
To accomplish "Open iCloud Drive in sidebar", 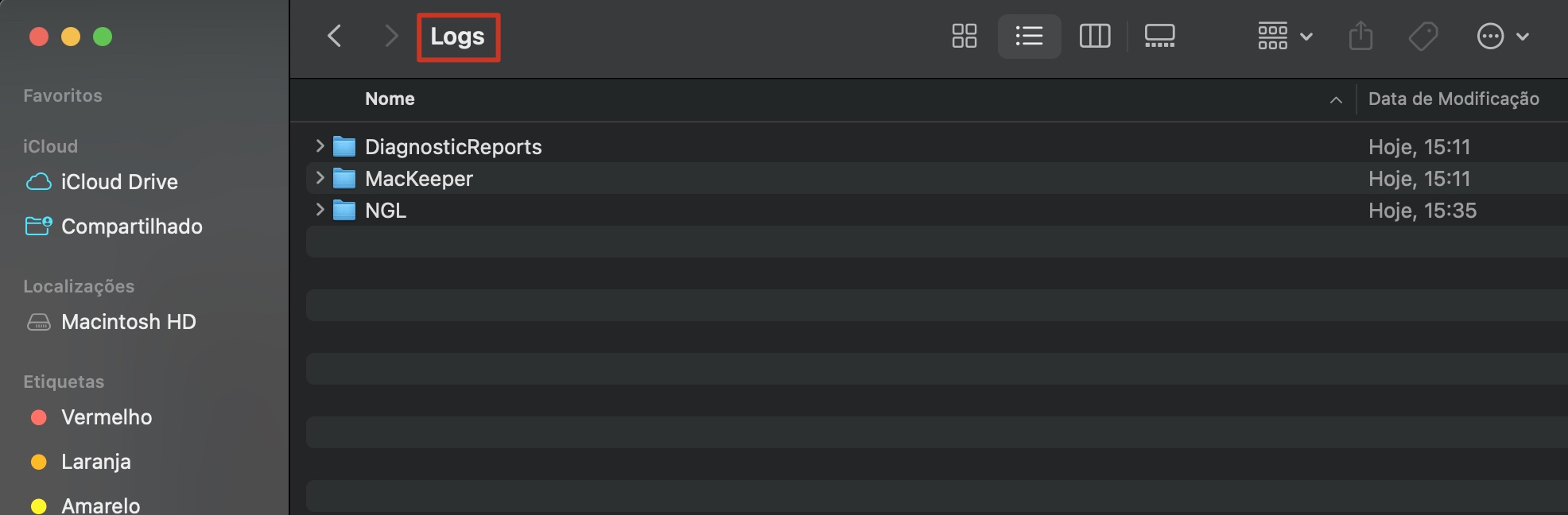I will (x=119, y=182).
